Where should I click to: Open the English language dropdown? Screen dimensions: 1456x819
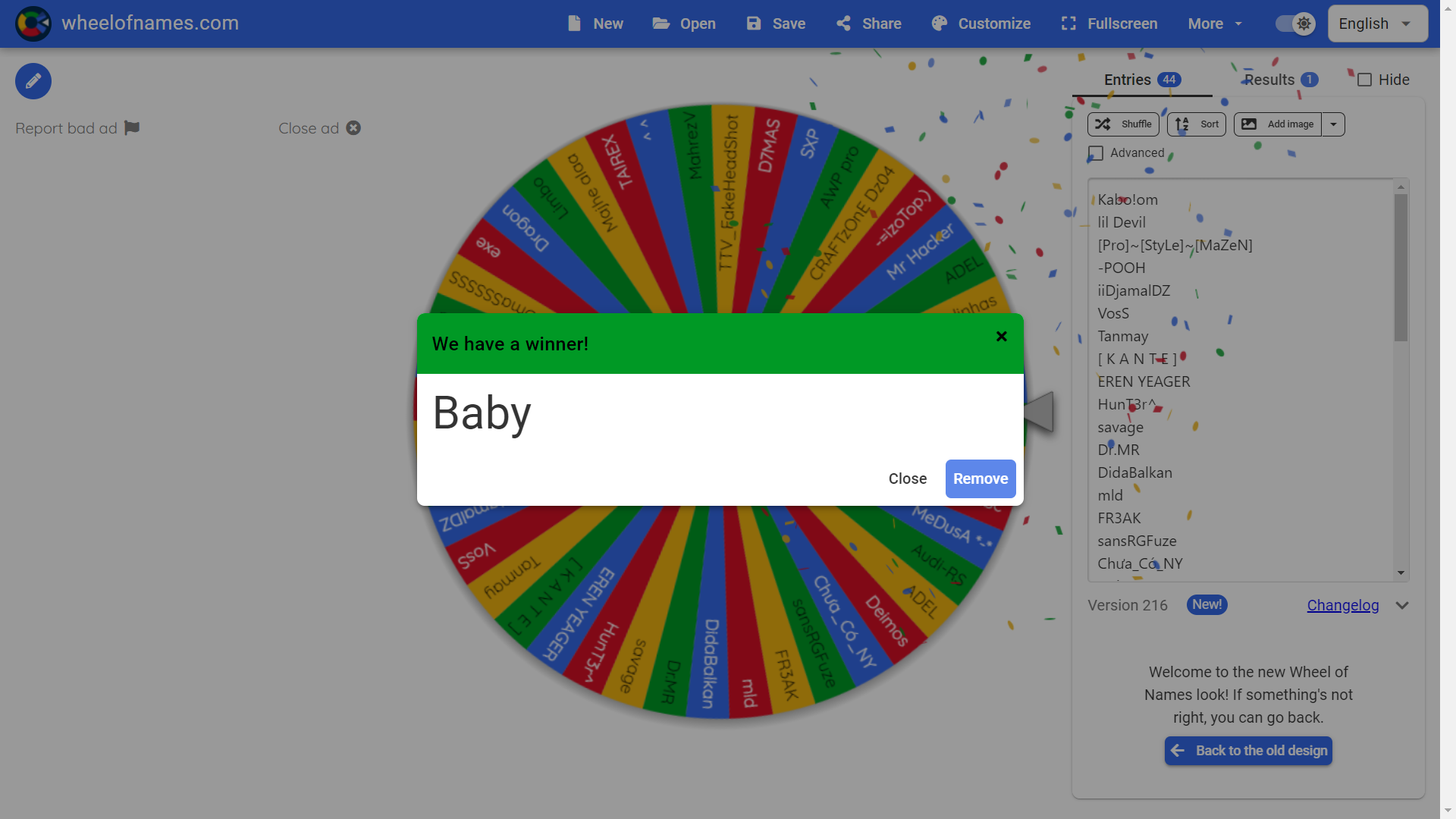(1377, 24)
